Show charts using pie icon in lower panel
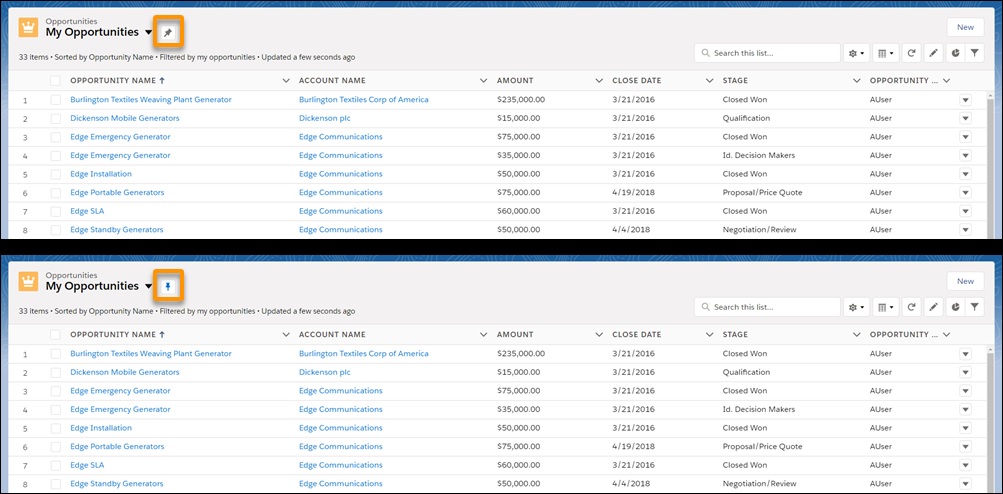 coord(957,307)
